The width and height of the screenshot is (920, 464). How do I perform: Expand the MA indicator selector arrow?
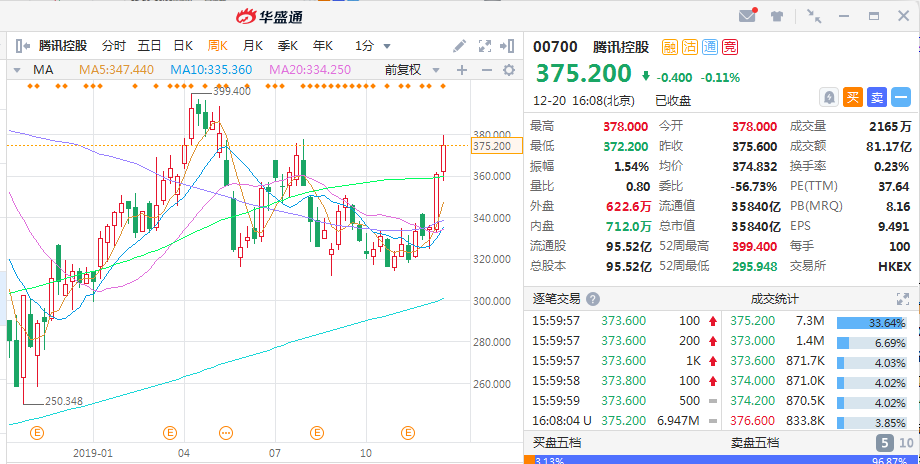tap(17, 70)
